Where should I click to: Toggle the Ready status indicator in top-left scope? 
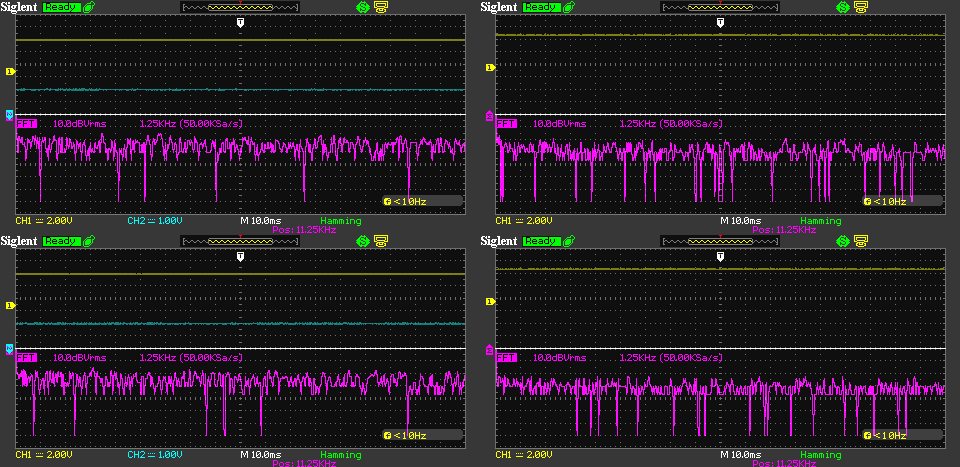60,7
